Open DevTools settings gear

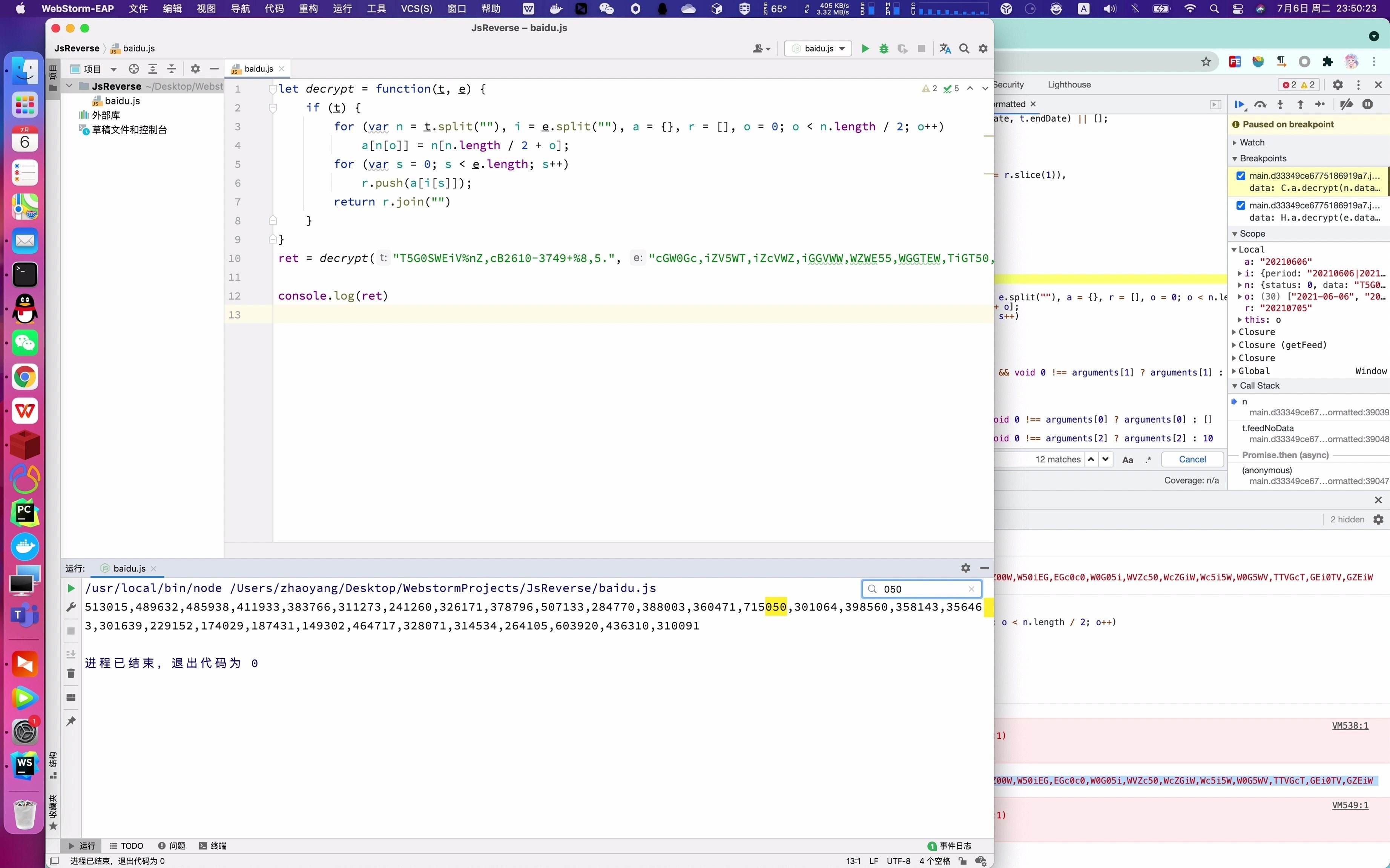point(1338,85)
